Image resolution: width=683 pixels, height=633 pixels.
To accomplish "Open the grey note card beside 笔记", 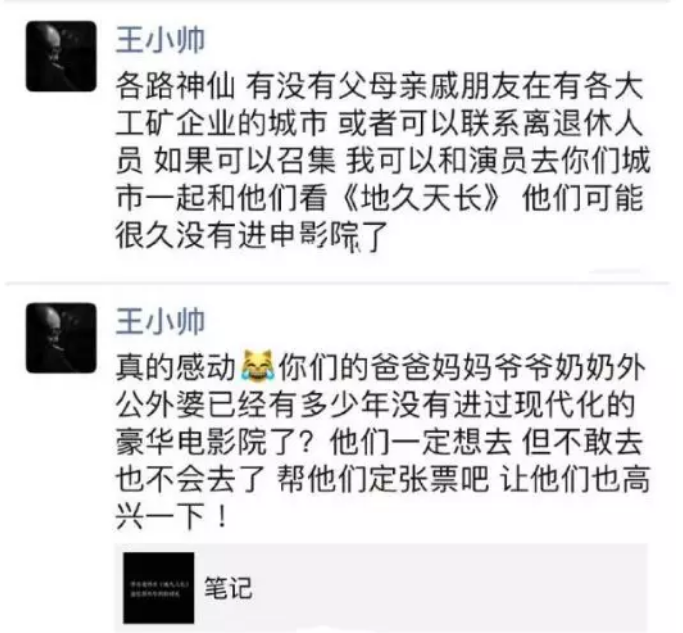I will 381,588.
